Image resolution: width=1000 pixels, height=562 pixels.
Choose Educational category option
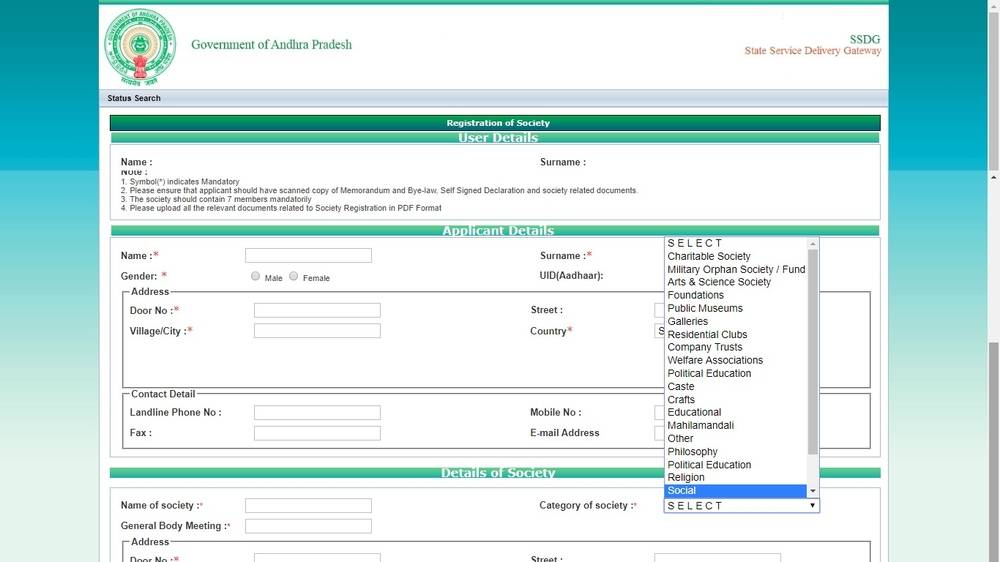[x=736, y=412]
